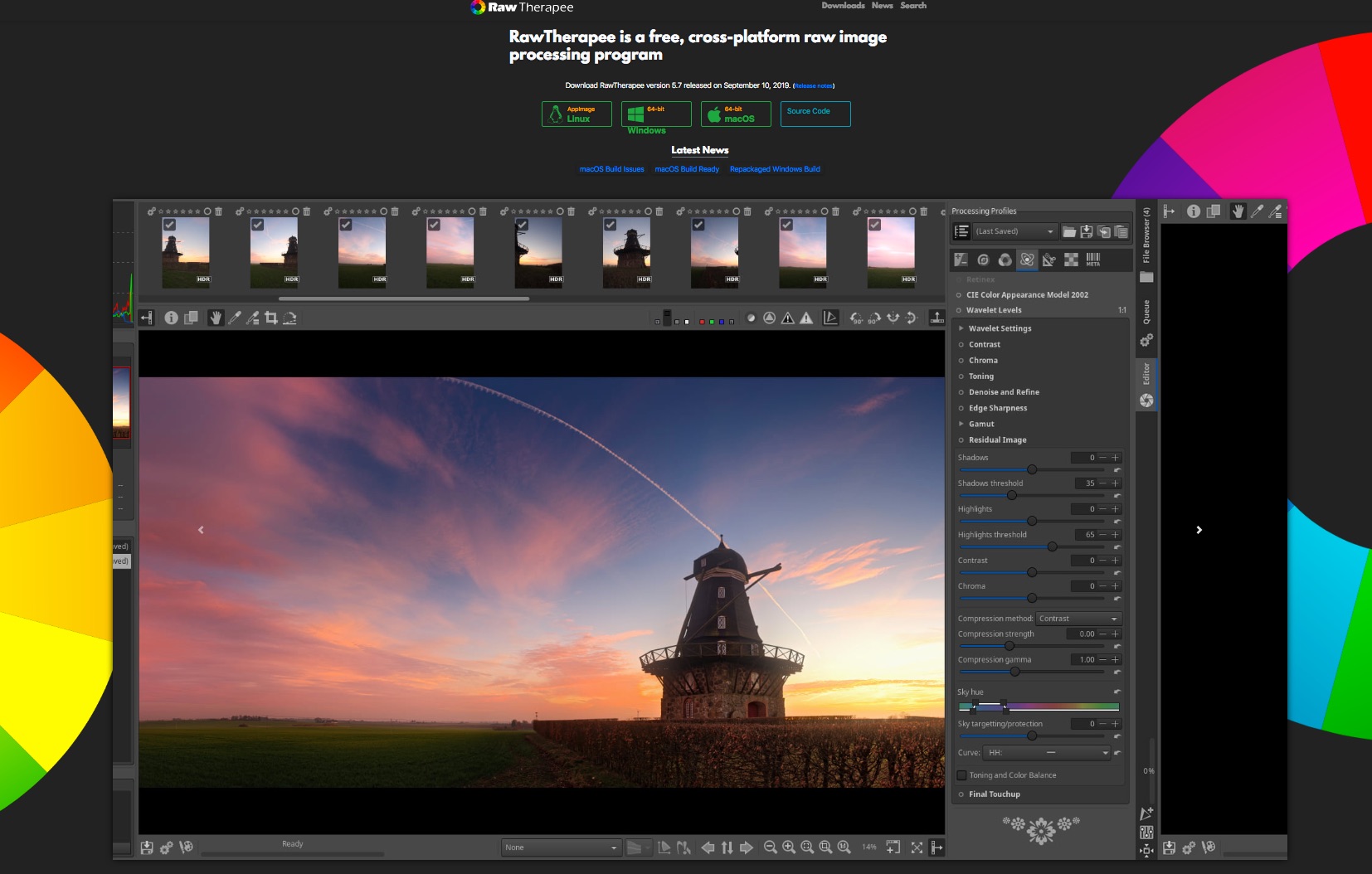
Task: Select the Crop tool in editor toolbar
Action: [271, 318]
